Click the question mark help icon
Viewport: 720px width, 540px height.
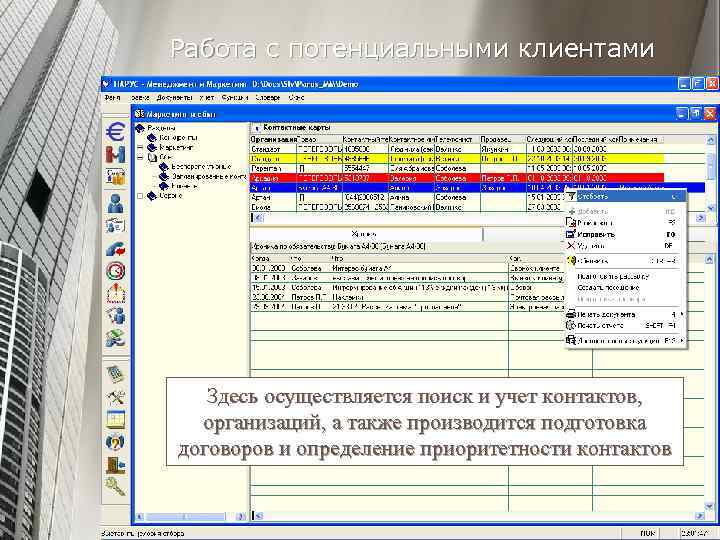pos(115,442)
